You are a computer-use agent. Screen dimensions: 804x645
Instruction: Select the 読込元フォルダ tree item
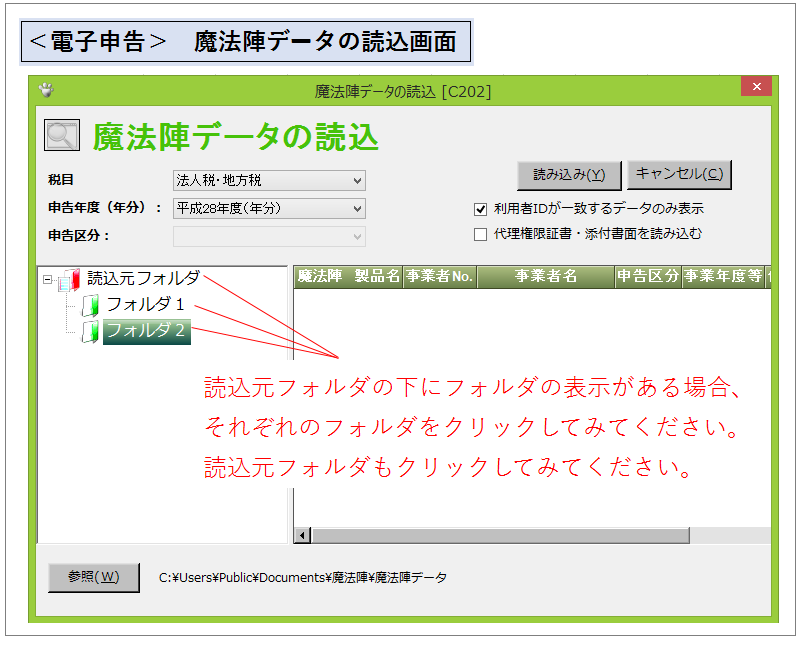(x=144, y=278)
